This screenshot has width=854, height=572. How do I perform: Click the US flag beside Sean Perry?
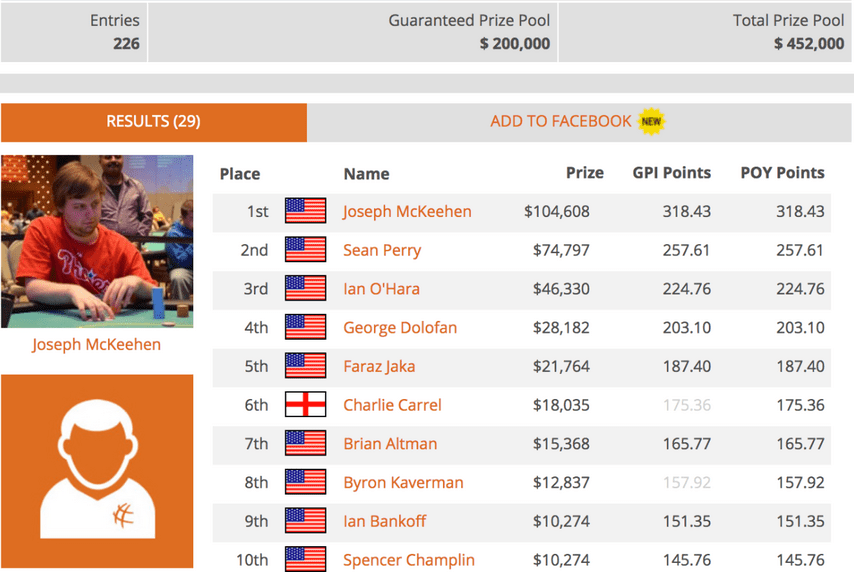[x=306, y=250]
